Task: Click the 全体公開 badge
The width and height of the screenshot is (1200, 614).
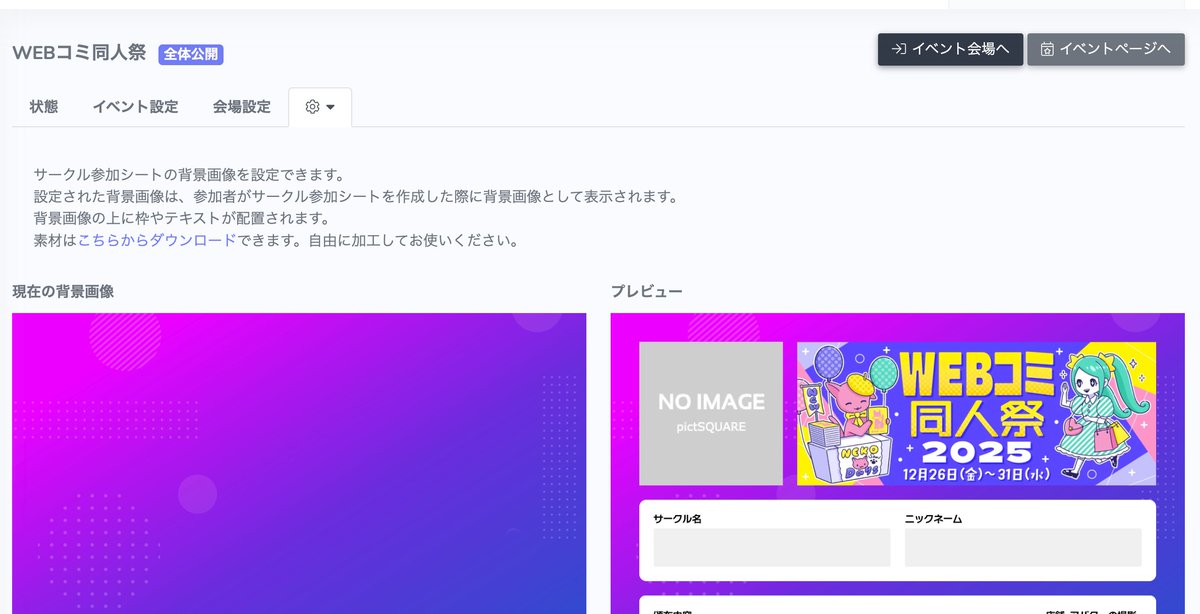Action: [x=190, y=54]
